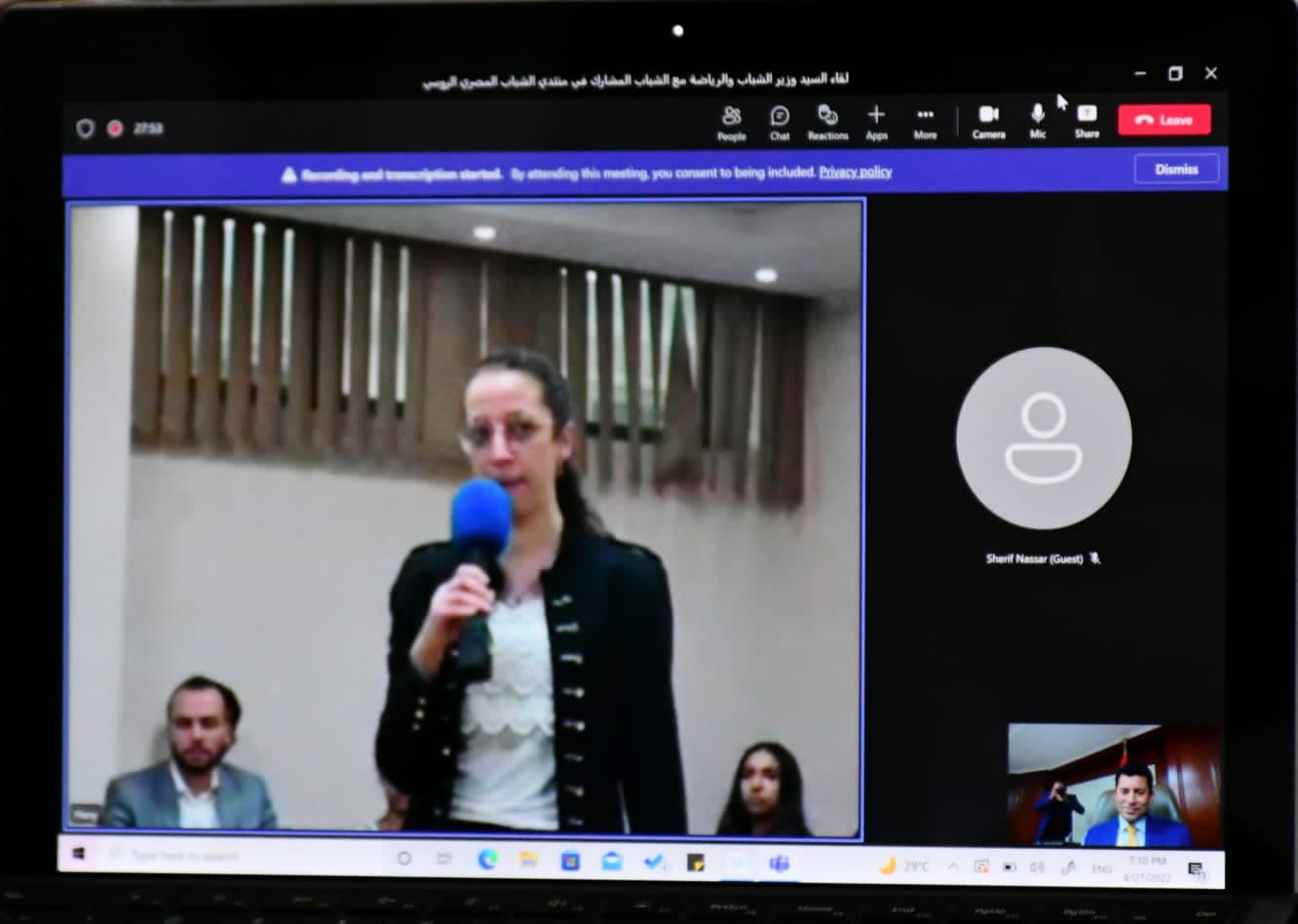The image size is (1298, 924).
Task: Open File Explorer from the taskbar
Action: (529, 860)
